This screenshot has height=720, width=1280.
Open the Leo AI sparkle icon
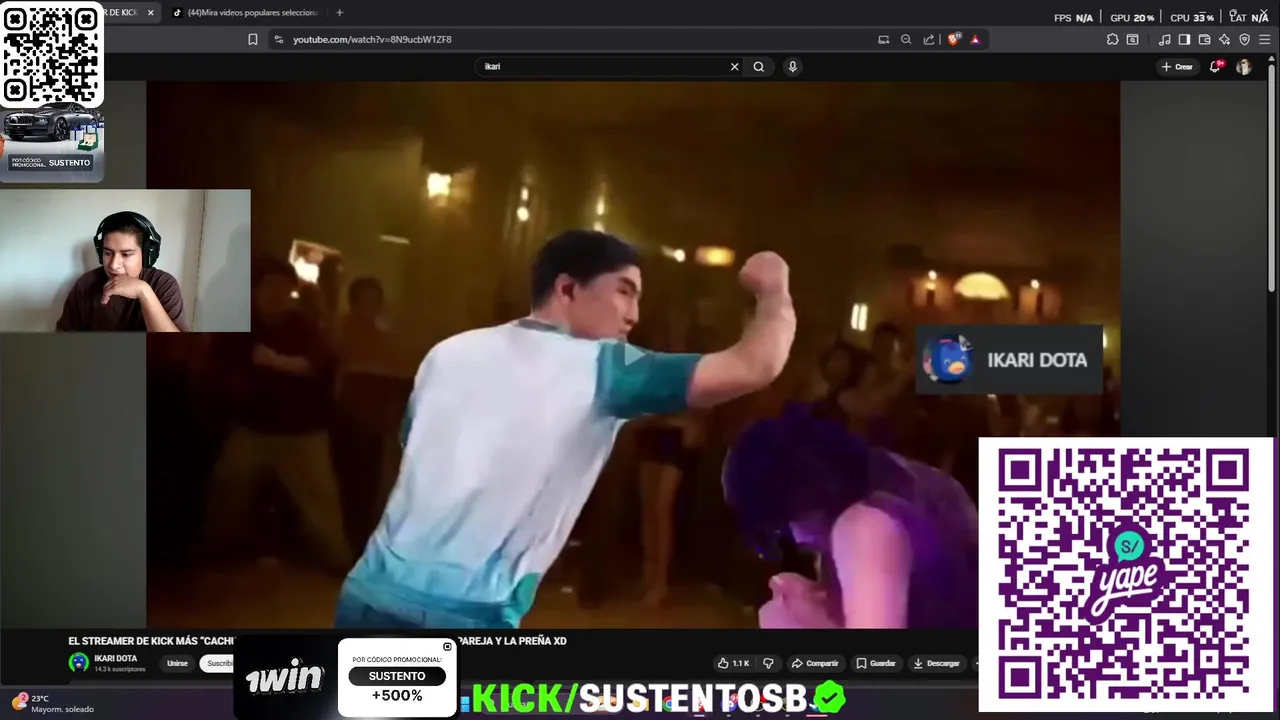1224,39
